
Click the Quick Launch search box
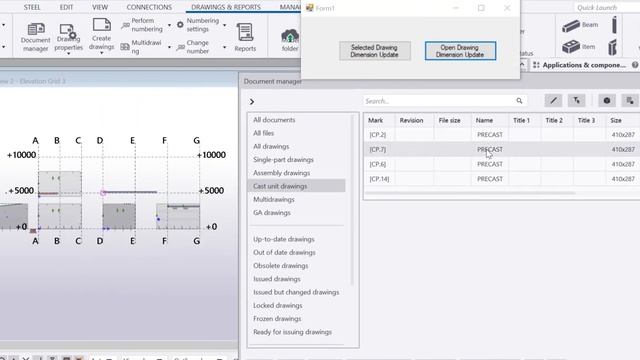pos(607,7)
